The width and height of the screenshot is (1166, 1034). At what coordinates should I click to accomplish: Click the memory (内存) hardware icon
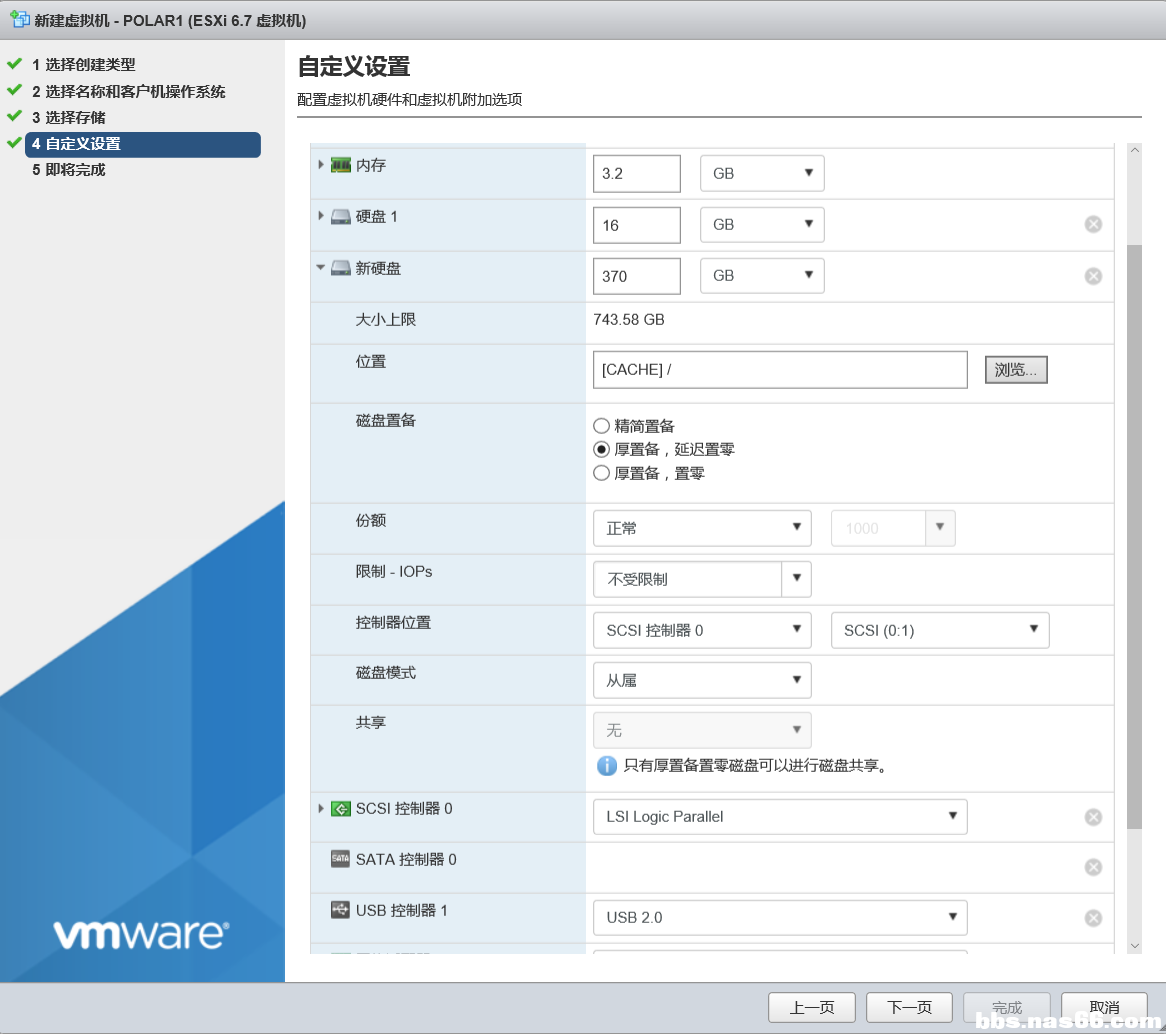341,165
